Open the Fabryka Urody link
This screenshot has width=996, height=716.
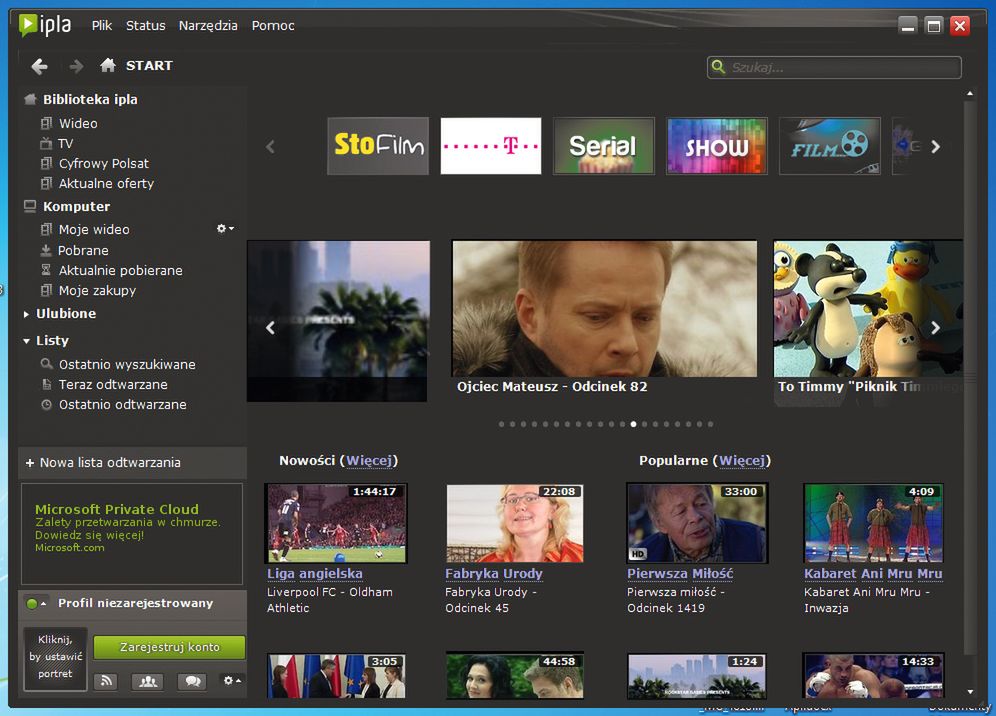click(494, 574)
